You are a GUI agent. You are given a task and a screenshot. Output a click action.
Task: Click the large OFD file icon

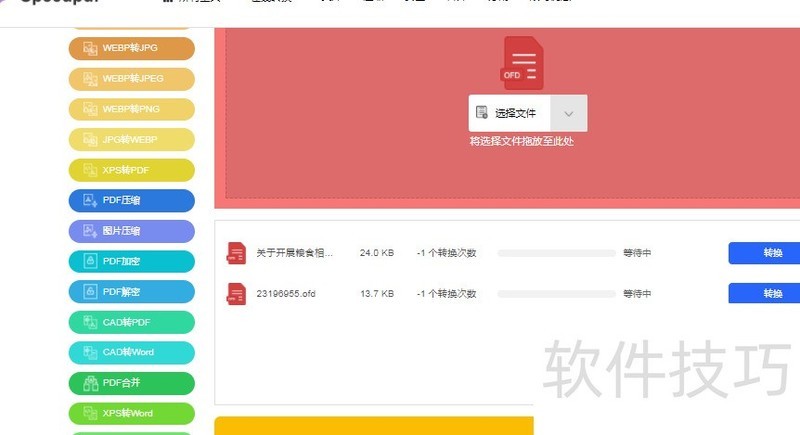click(521, 63)
